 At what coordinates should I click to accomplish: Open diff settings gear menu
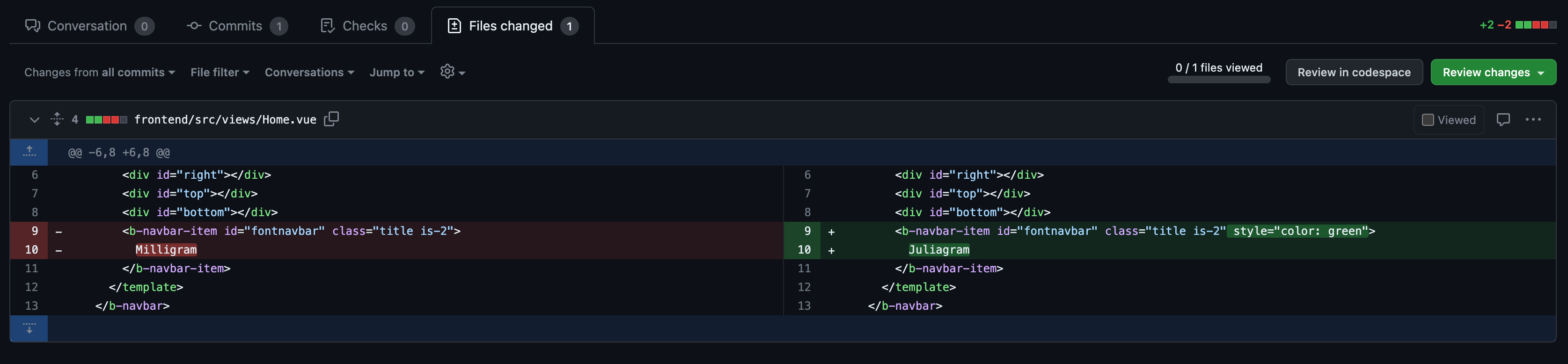pyautogui.click(x=452, y=72)
